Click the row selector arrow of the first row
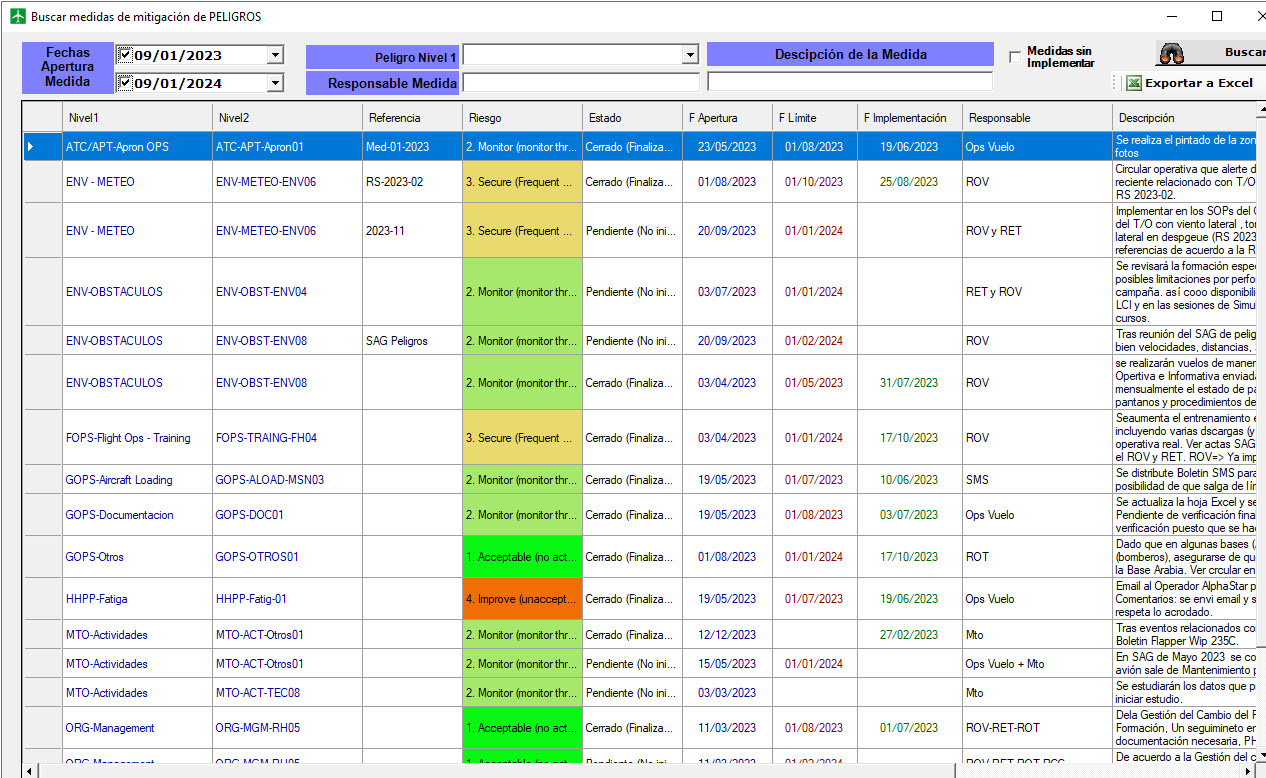The image size is (1266, 778). (31, 147)
